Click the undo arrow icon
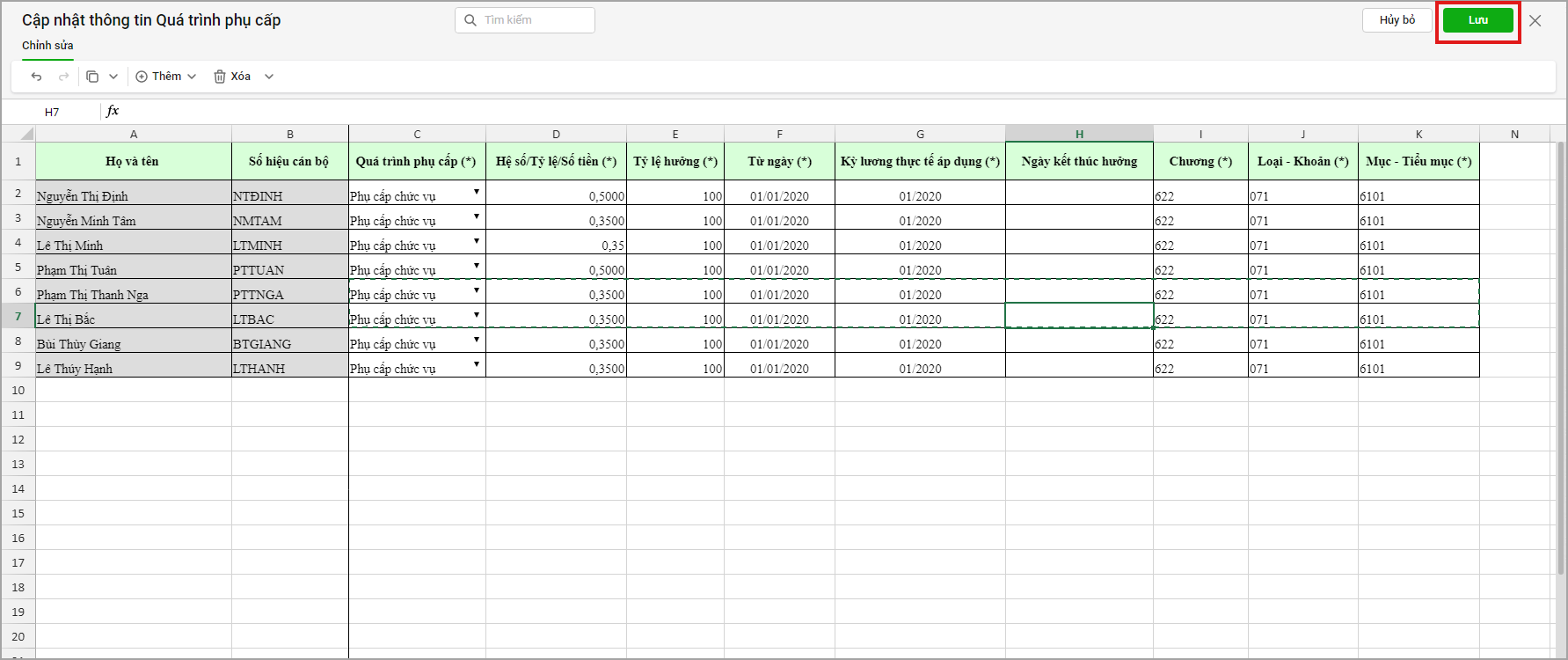1568x660 pixels. [x=36, y=77]
